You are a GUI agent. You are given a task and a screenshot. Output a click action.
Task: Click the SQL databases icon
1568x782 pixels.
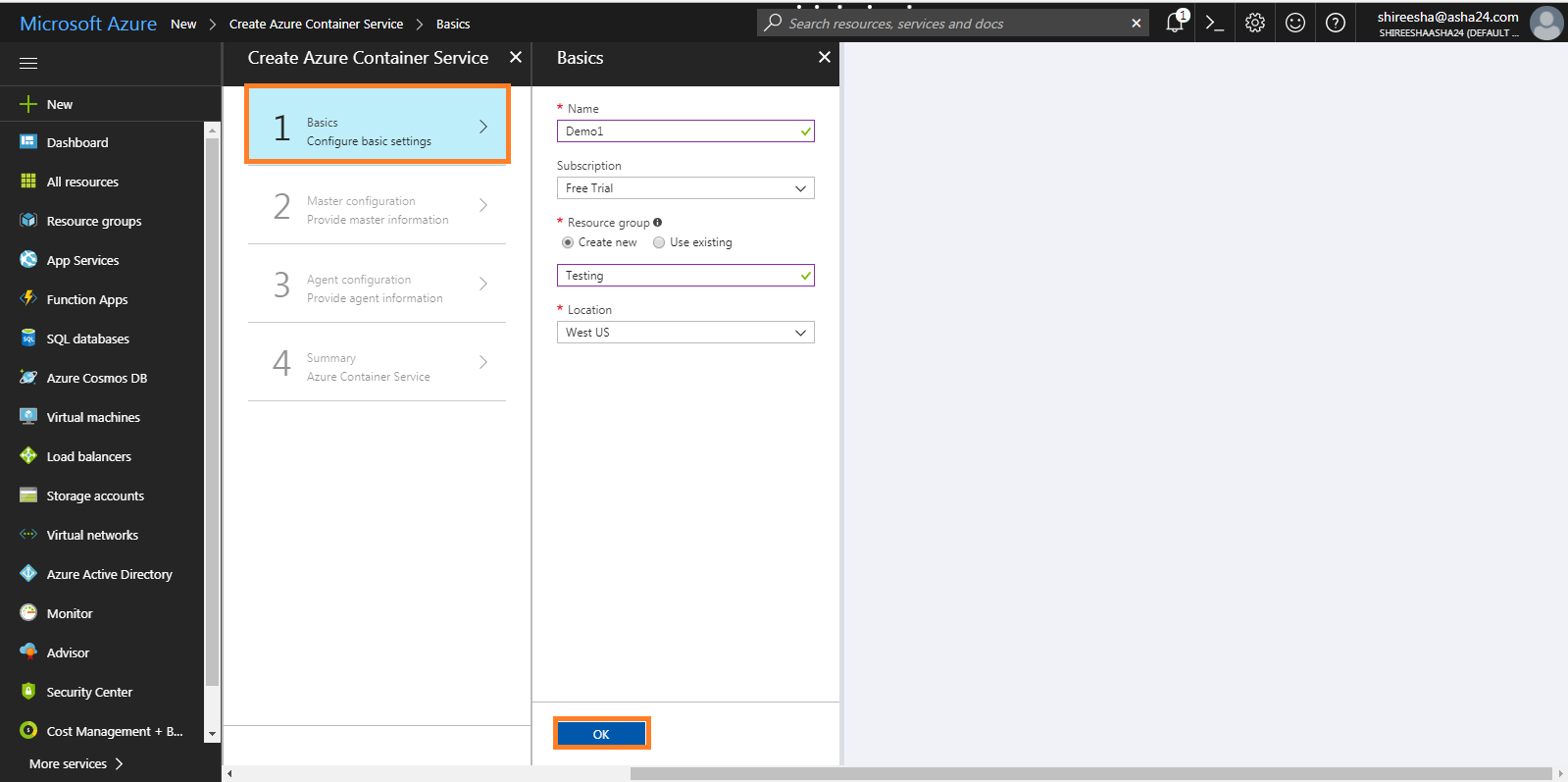click(x=28, y=339)
